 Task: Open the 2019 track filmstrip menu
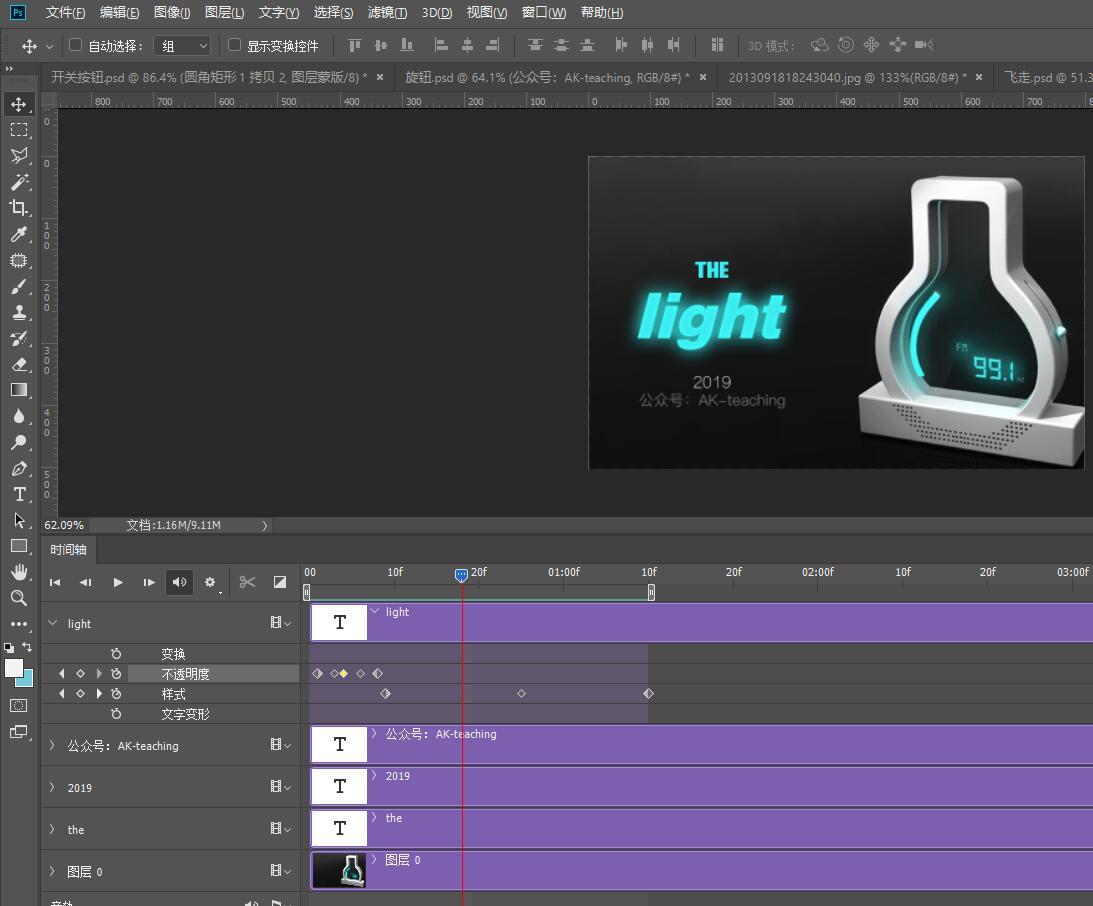280,787
